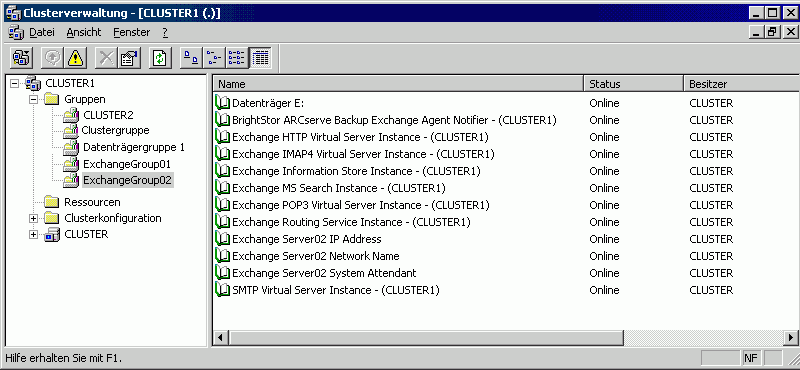
Task: Click icon of Datenträger E: resource
Action: [223, 103]
